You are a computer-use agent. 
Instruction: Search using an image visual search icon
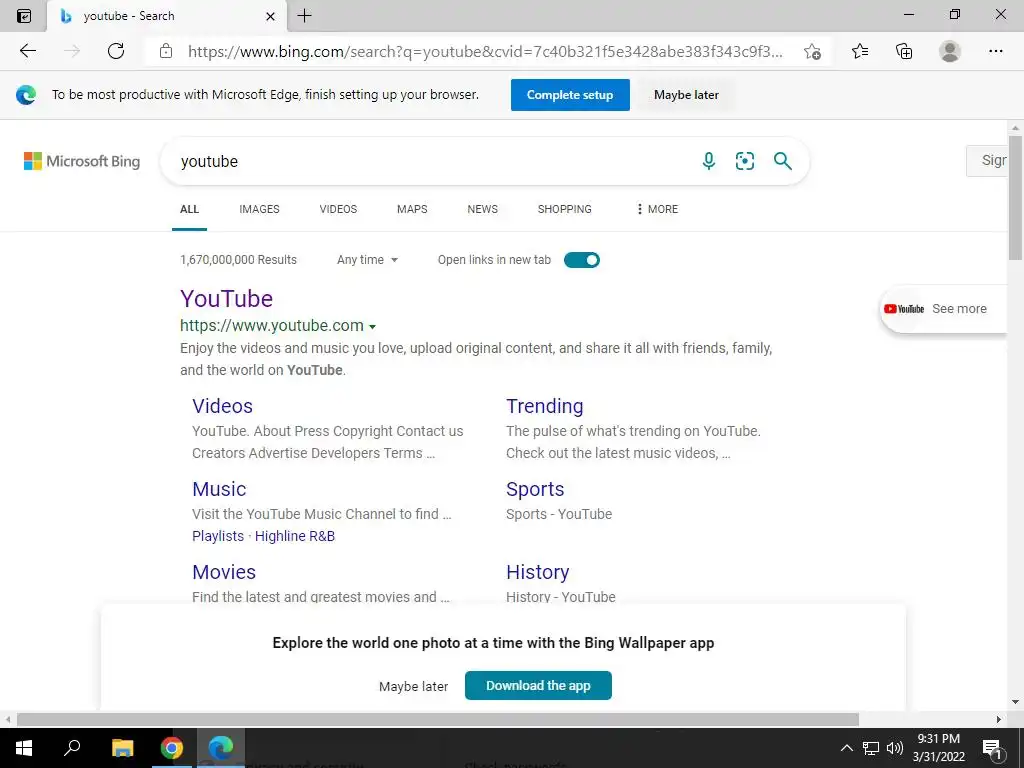tap(744, 161)
